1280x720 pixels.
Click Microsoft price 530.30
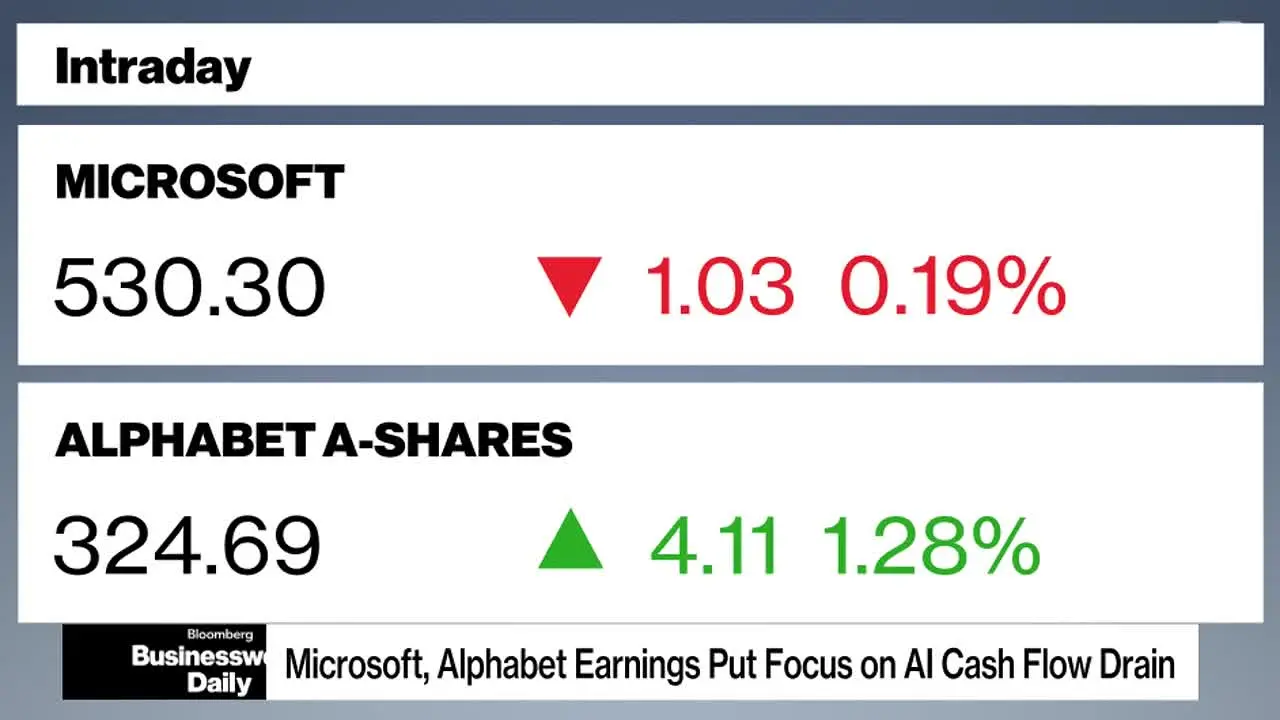tap(190, 288)
